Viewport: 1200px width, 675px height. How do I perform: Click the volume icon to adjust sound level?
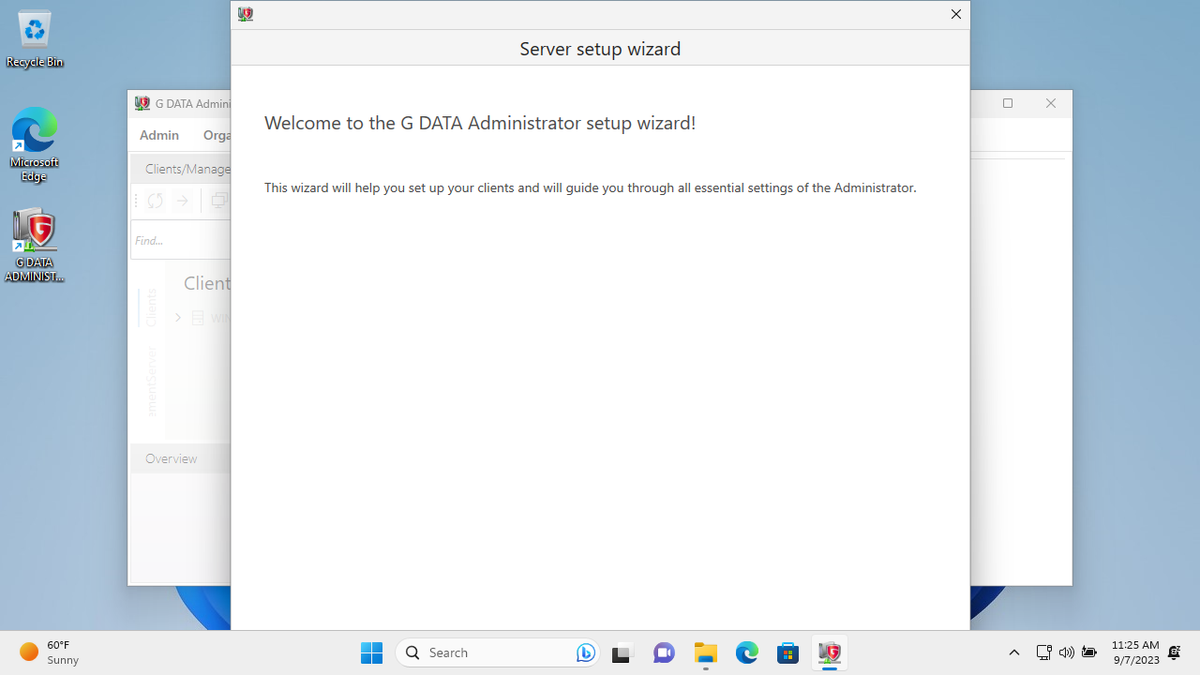1066,652
